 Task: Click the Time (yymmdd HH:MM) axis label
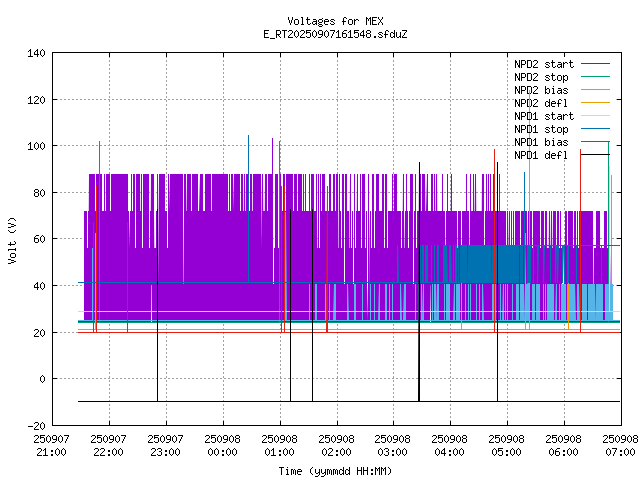[x=335, y=470]
